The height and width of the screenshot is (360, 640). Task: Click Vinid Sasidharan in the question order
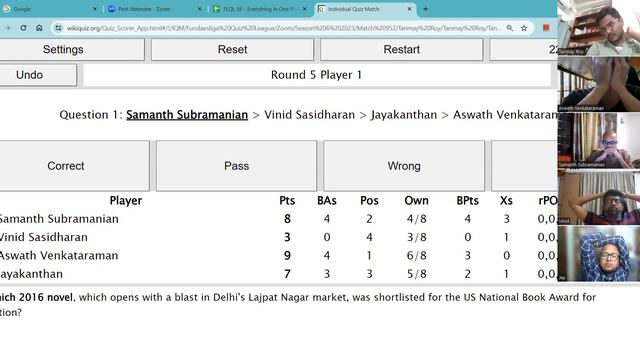[309, 115]
